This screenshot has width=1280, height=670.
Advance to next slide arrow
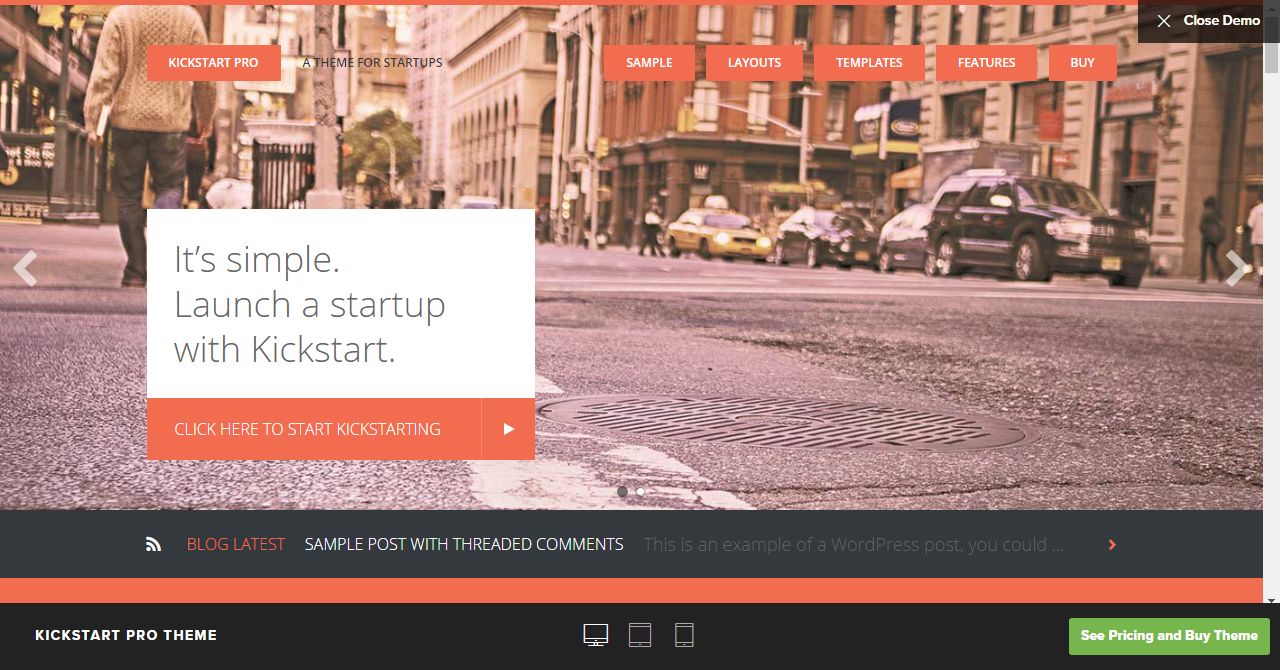pos(1237,268)
